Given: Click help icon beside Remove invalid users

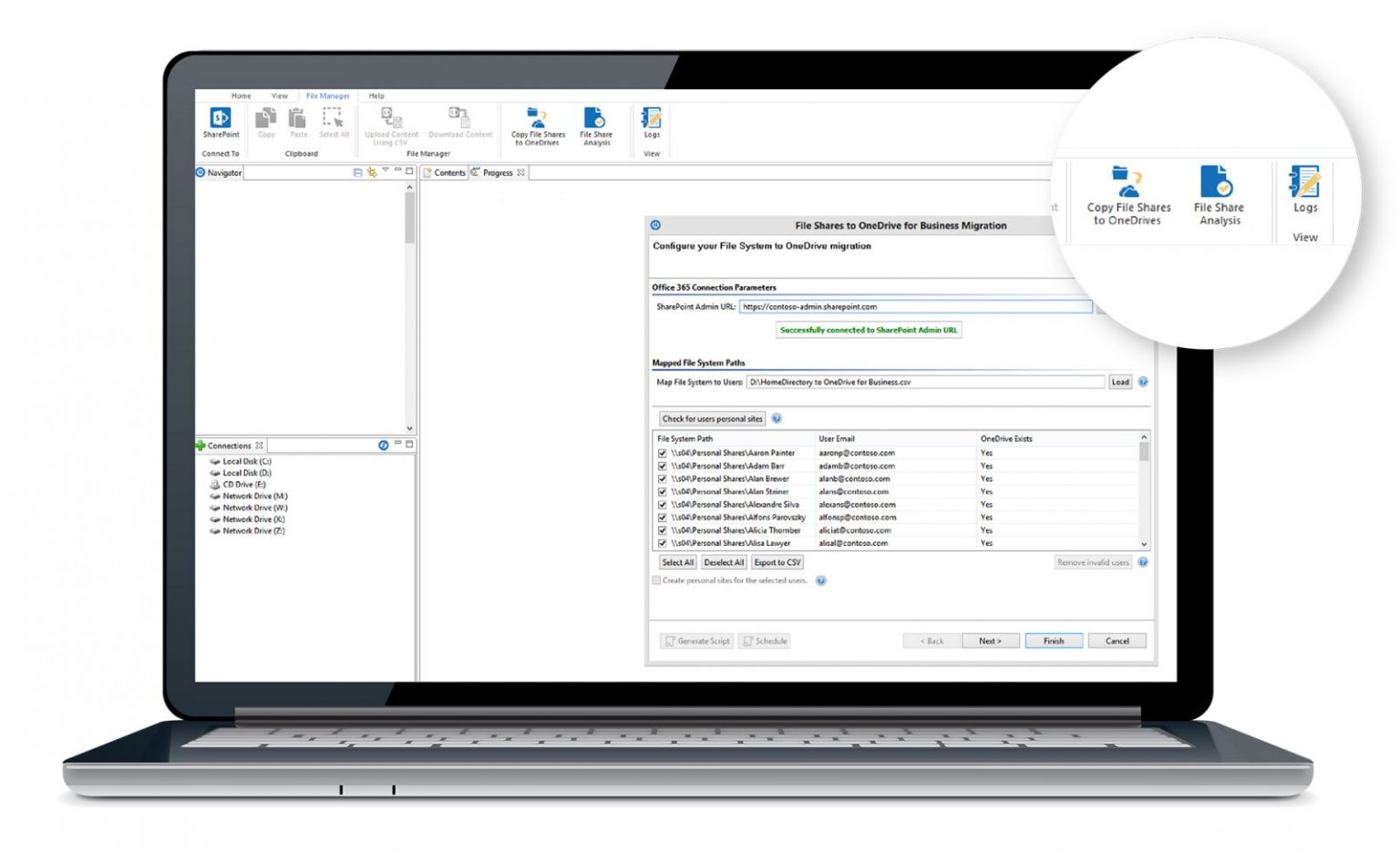Looking at the screenshot, I should [1143, 562].
